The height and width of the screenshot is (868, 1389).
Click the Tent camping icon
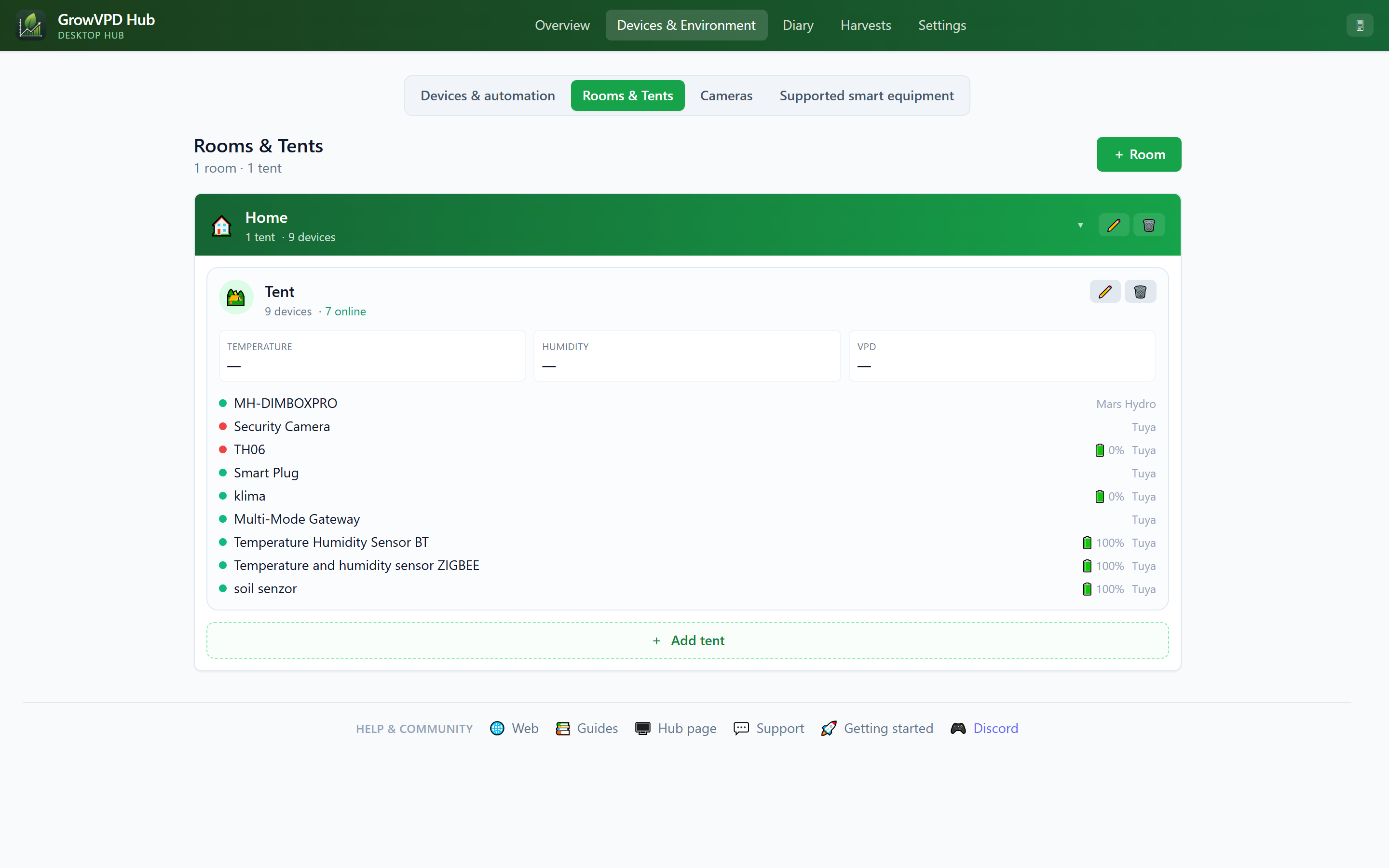(236, 298)
